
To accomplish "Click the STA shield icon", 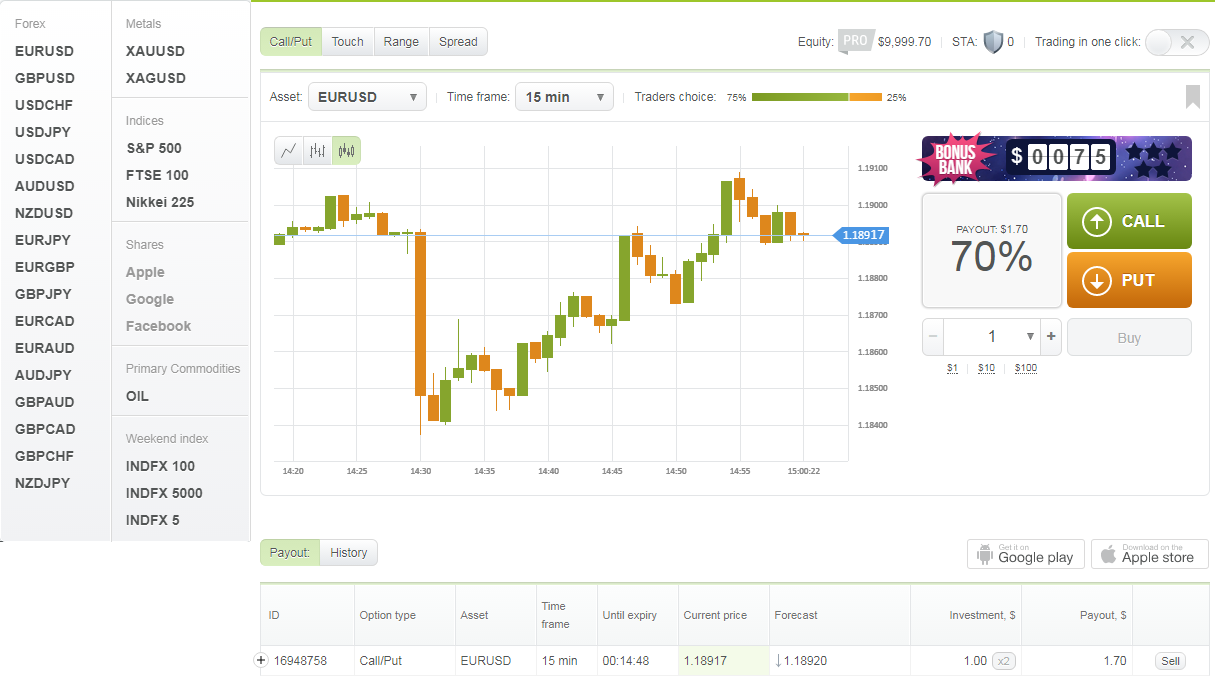I will pyautogui.click(x=992, y=42).
